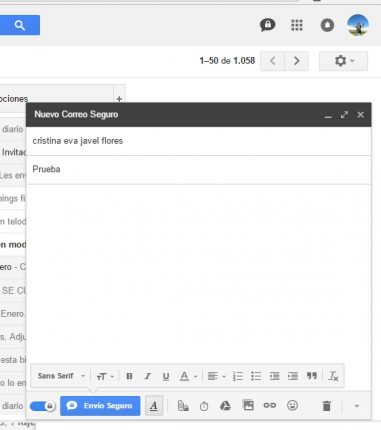Click the Prueba subject field
381x430 pixels.
(198, 169)
